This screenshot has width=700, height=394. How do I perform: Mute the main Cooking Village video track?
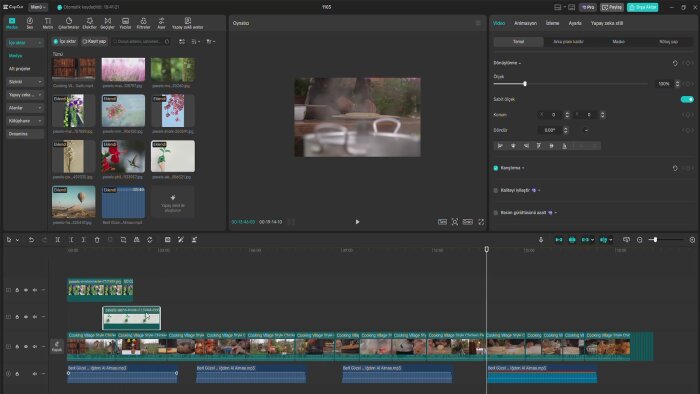pos(35,346)
